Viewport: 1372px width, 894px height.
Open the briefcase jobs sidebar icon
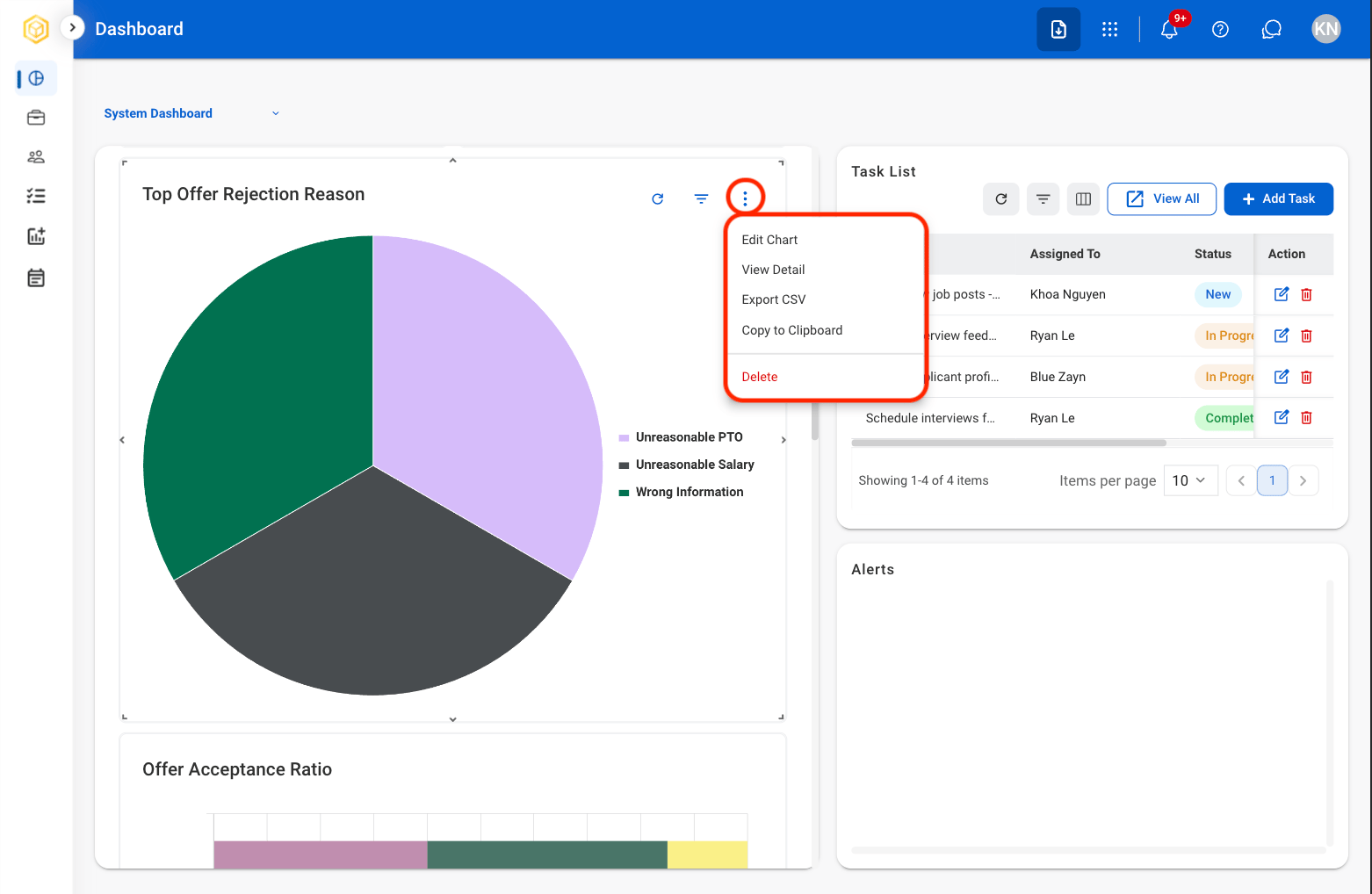coord(36,118)
